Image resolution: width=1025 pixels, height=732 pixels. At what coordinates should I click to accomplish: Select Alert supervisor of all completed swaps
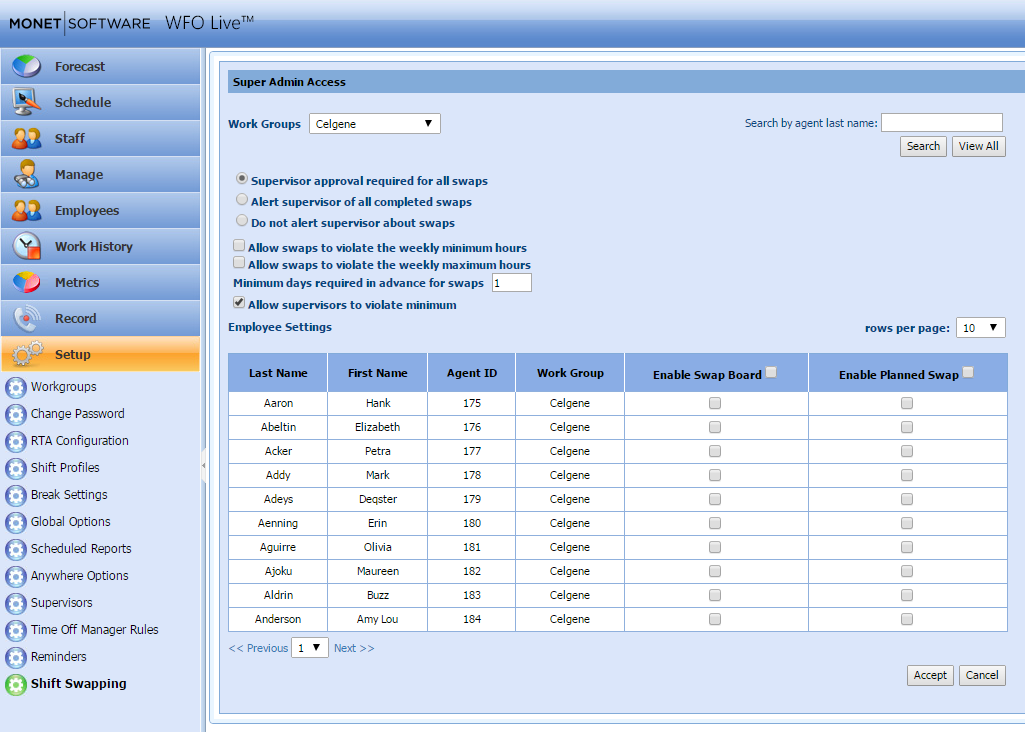242,200
